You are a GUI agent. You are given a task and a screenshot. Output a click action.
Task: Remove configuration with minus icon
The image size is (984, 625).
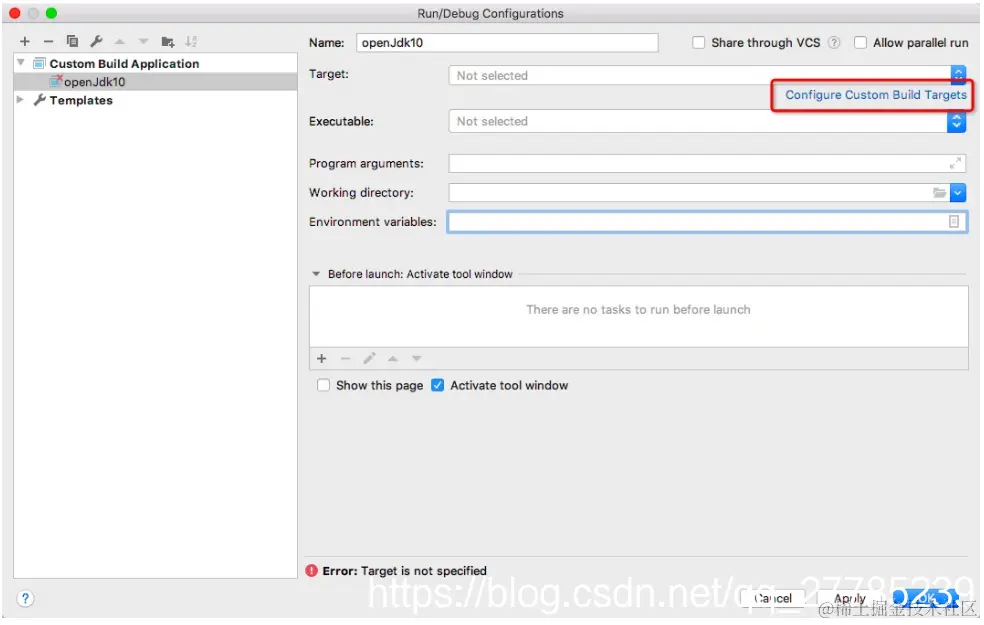coord(48,41)
